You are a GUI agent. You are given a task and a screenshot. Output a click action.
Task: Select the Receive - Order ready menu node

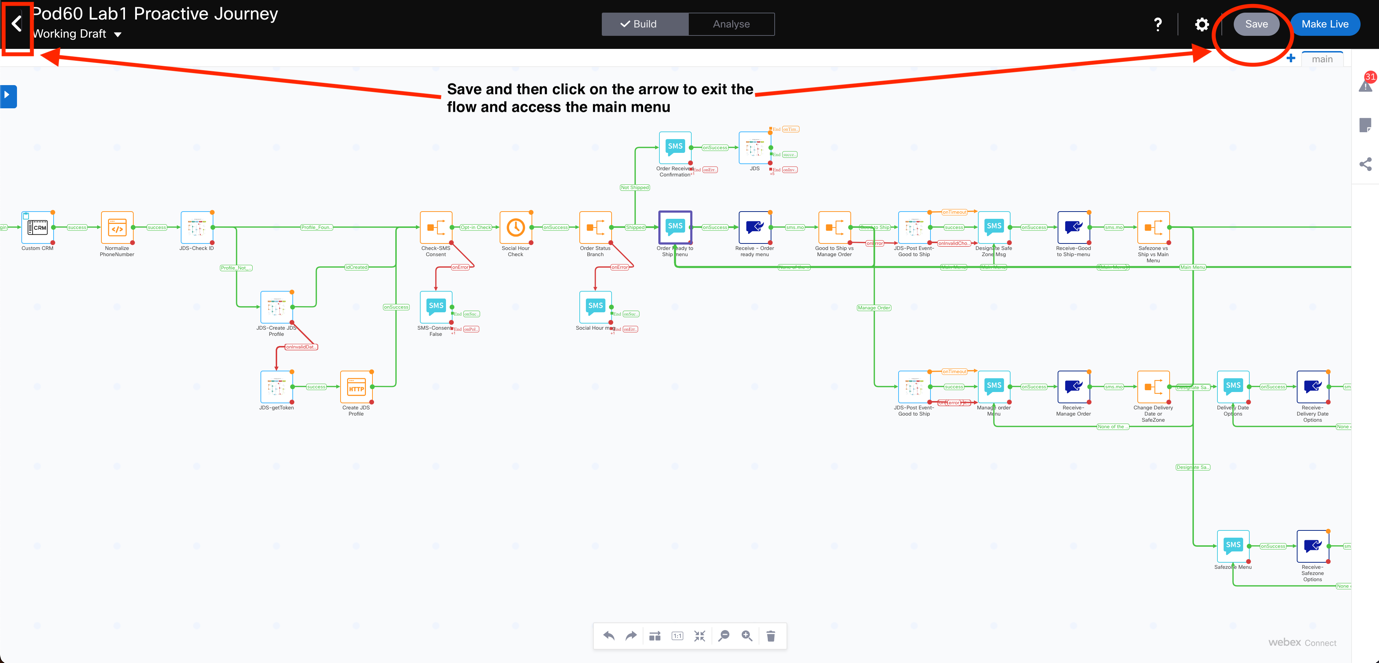tap(754, 228)
